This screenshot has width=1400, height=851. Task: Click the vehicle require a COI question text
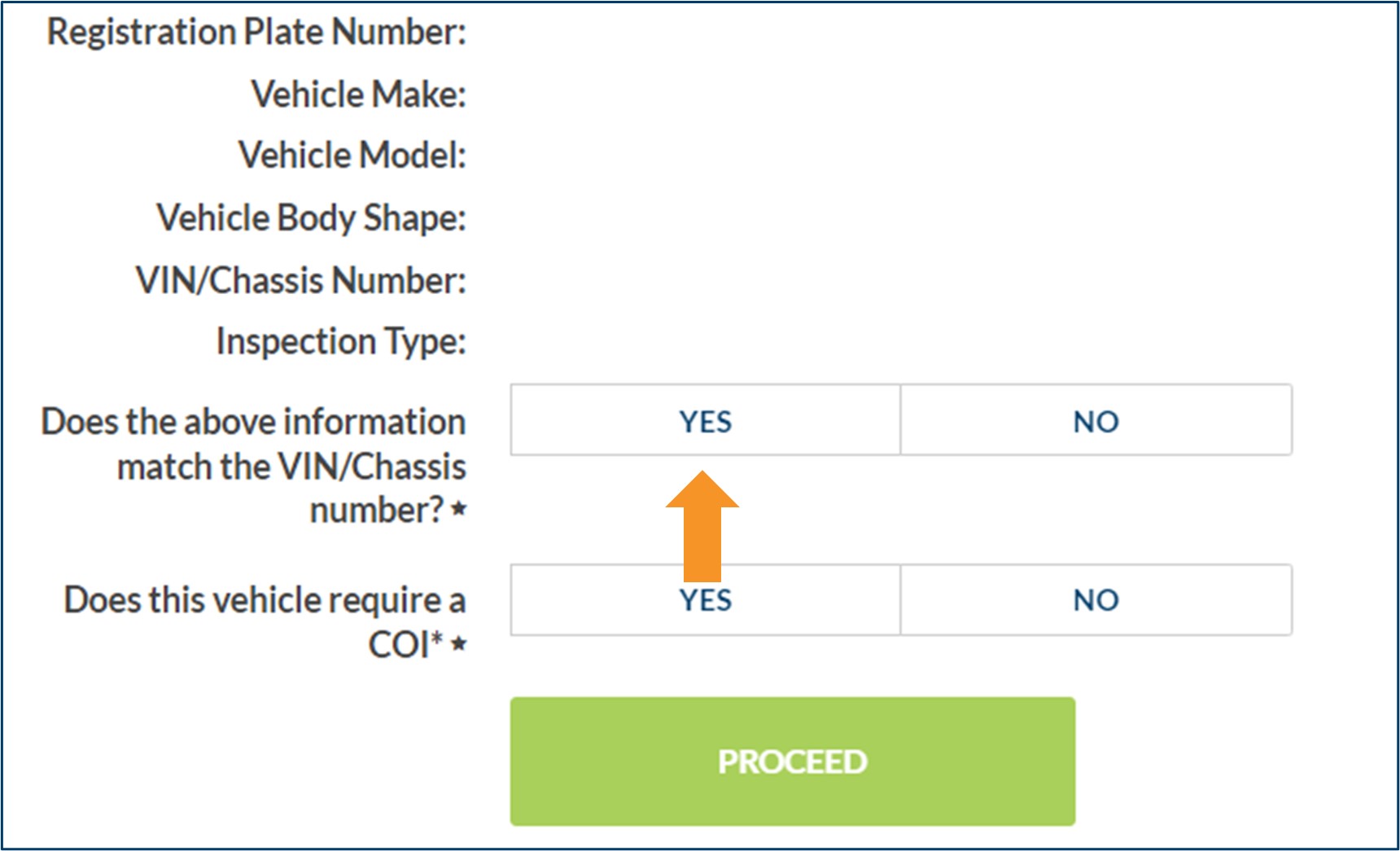[x=265, y=621]
